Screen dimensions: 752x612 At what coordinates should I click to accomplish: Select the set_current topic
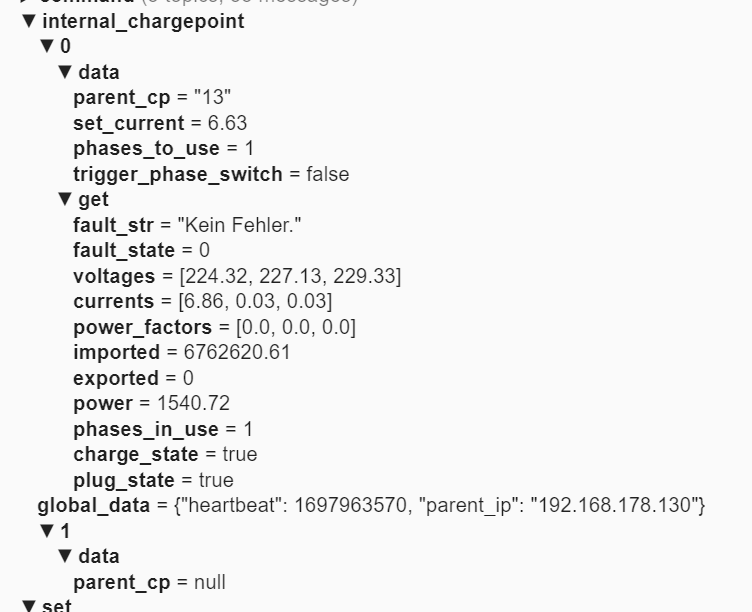160,123
